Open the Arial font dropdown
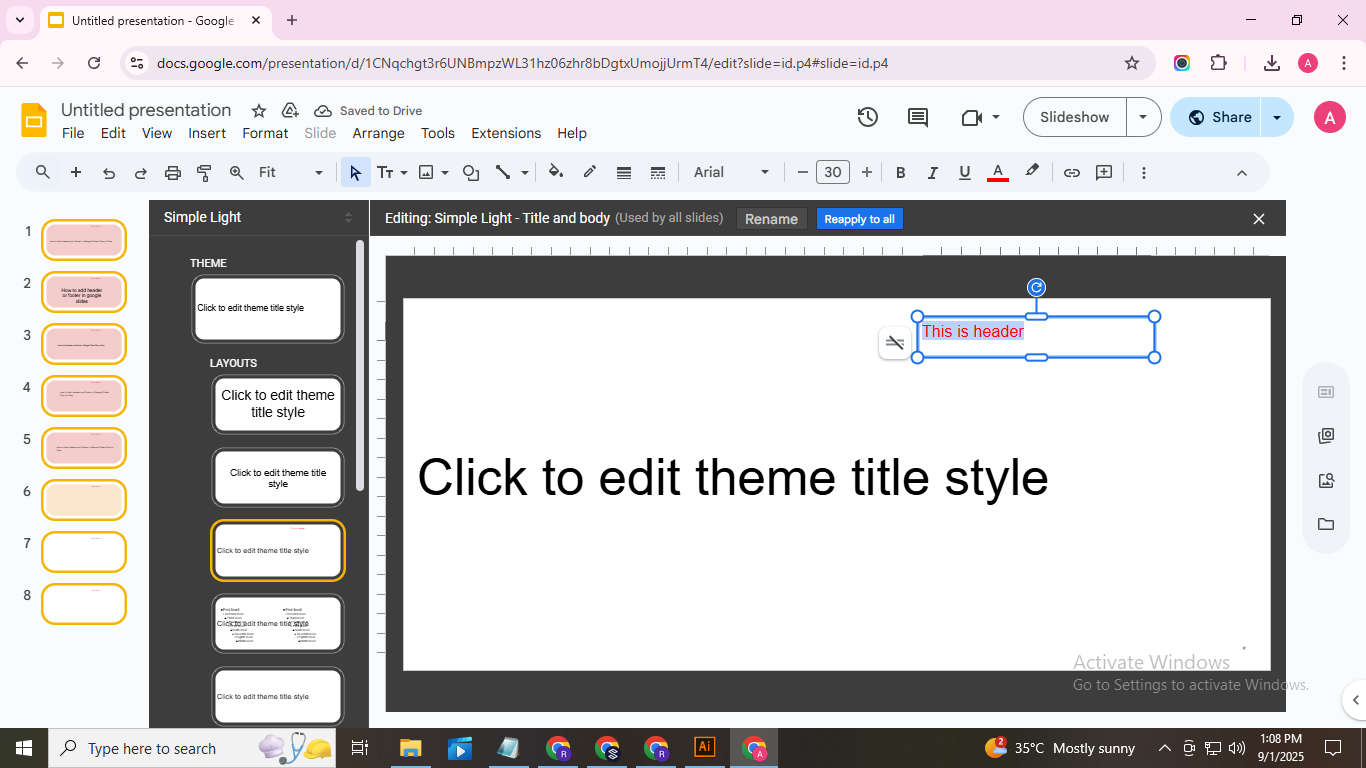 click(x=731, y=172)
